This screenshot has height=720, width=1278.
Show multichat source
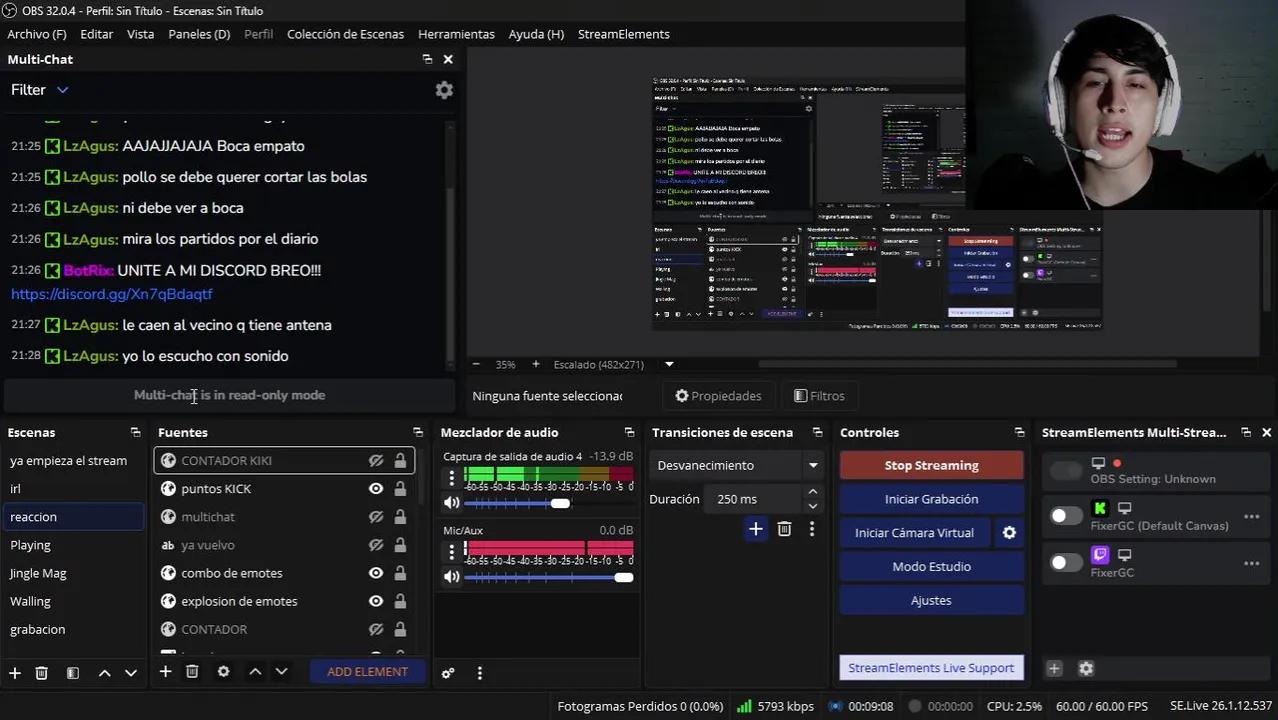coord(376,517)
